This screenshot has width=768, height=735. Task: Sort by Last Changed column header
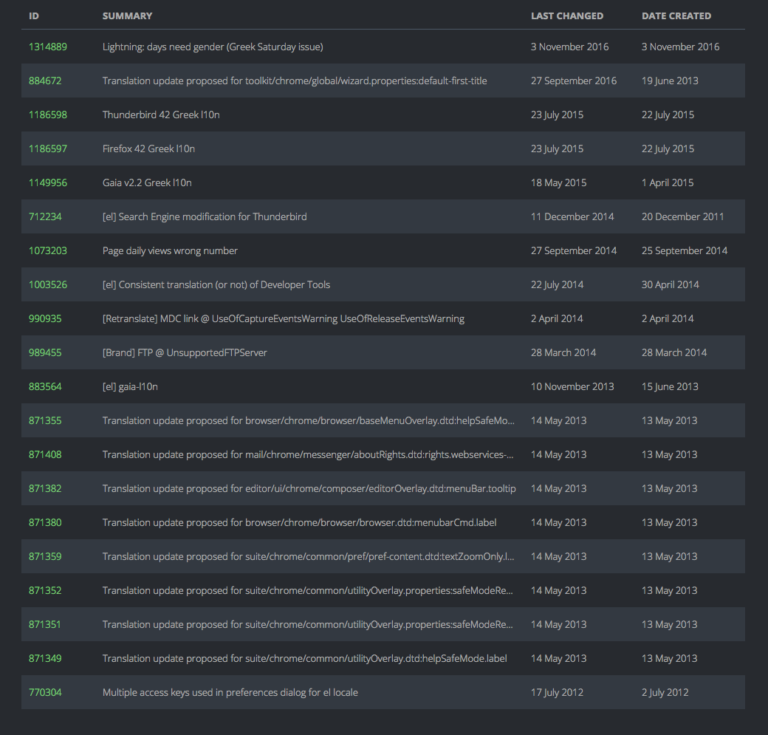pyautogui.click(x=566, y=16)
